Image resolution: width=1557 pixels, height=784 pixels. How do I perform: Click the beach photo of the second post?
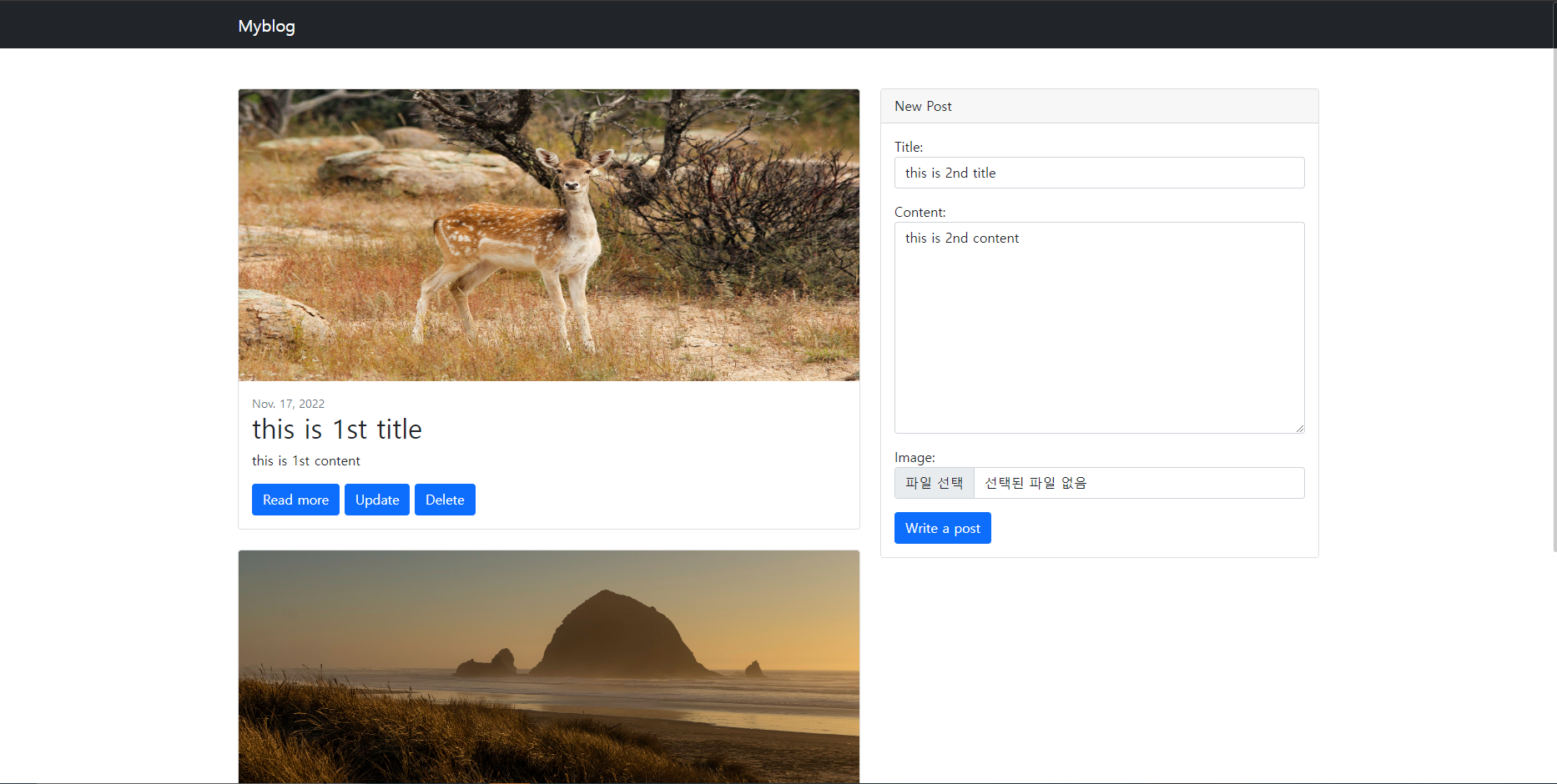tap(548, 666)
